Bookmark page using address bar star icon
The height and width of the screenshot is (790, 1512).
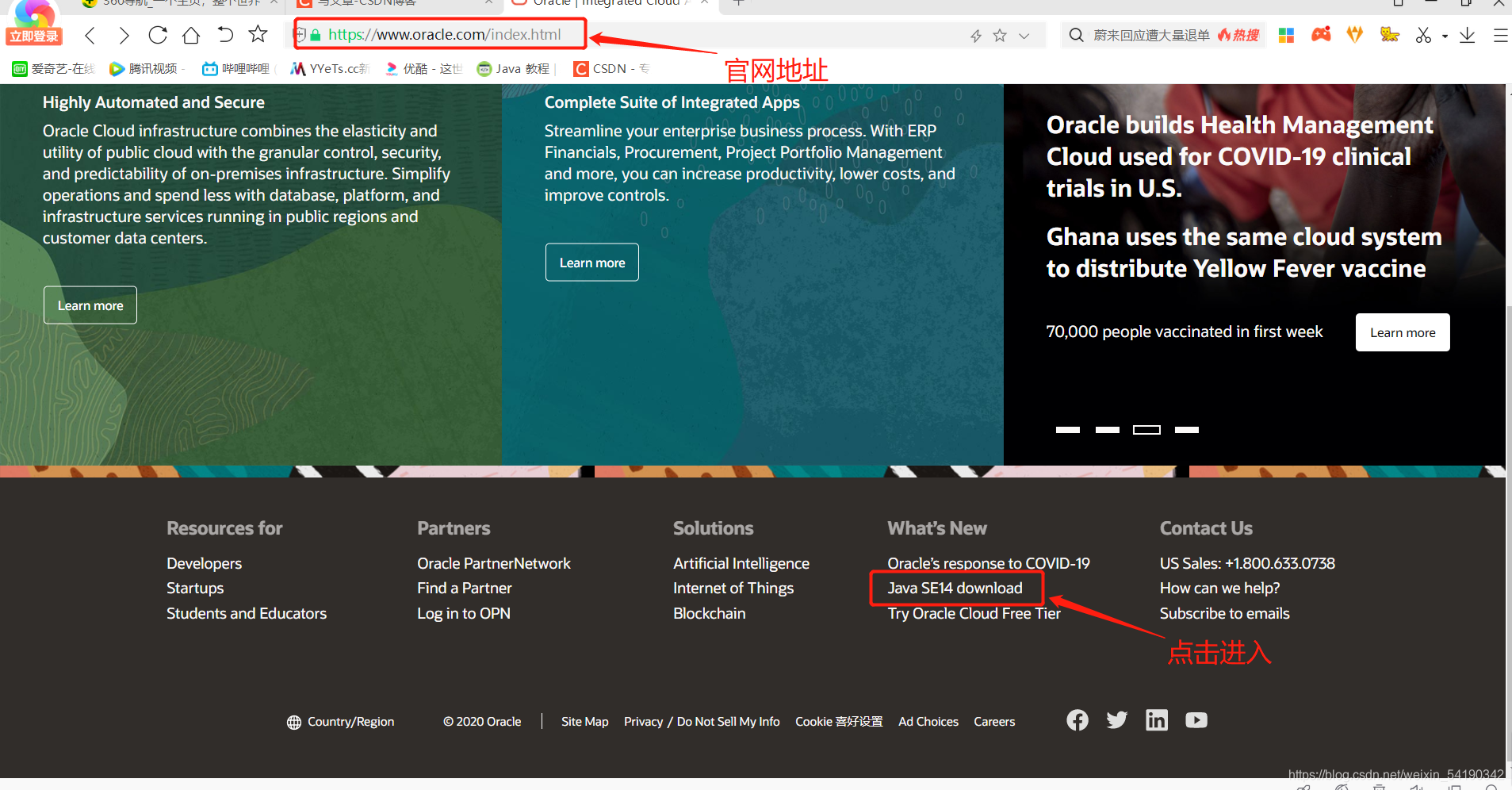coord(1000,35)
